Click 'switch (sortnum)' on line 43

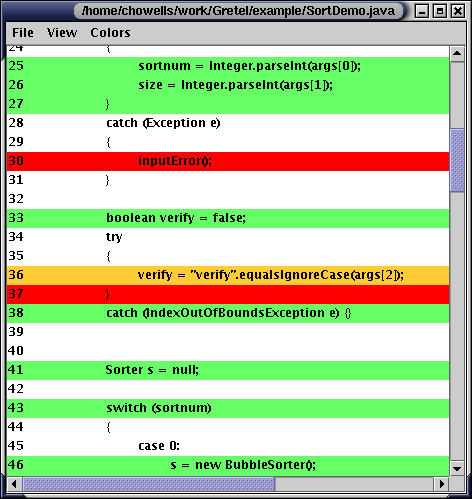(x=159, y=408)
